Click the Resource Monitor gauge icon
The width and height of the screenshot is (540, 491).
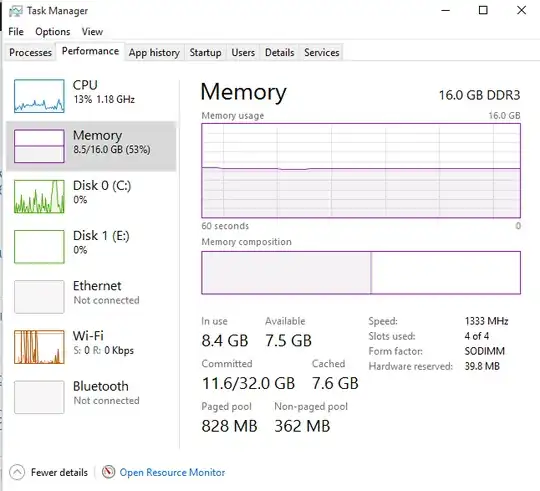[x=108, y=472]
